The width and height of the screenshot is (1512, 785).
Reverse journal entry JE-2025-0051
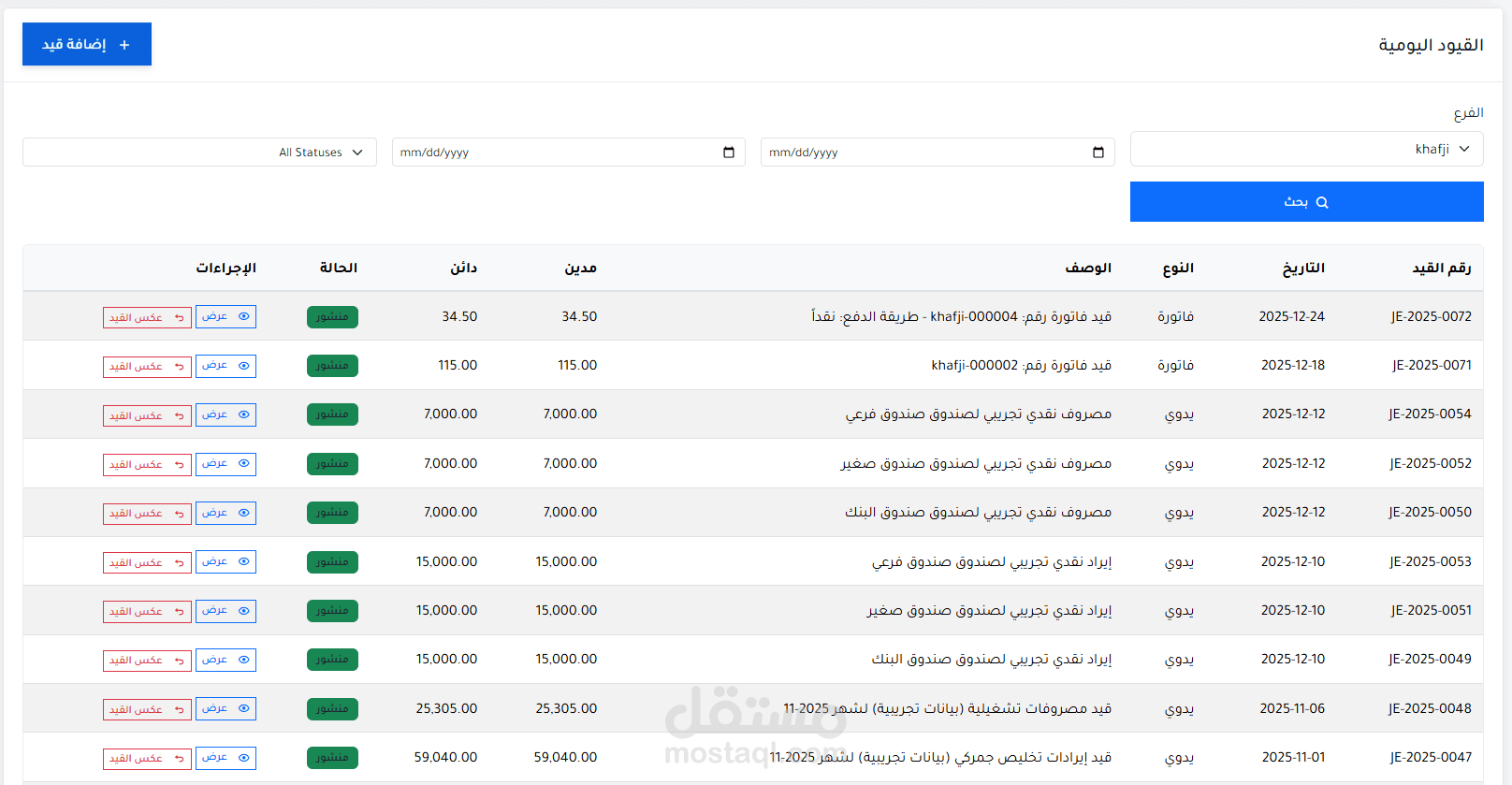click(147, 612)
